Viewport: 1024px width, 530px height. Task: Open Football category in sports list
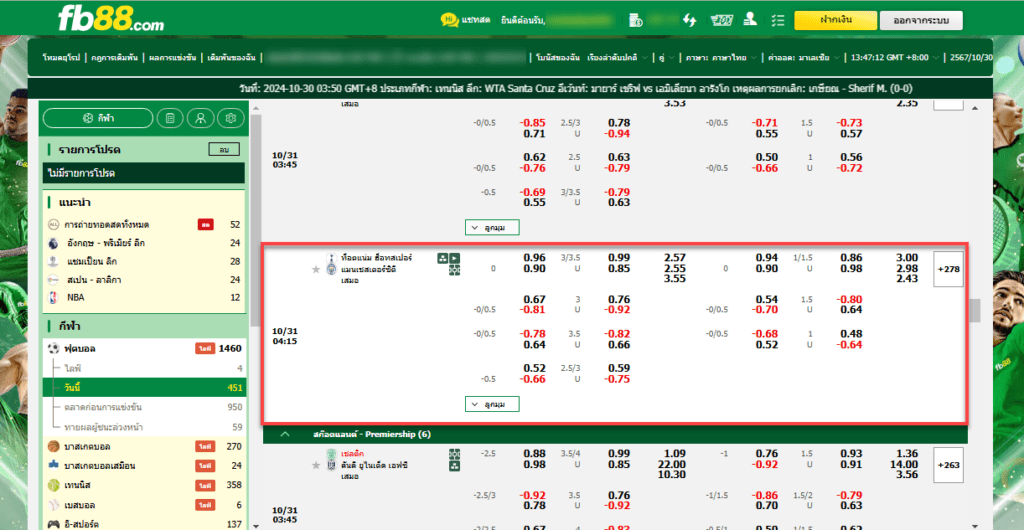click(x=144, y=349)
